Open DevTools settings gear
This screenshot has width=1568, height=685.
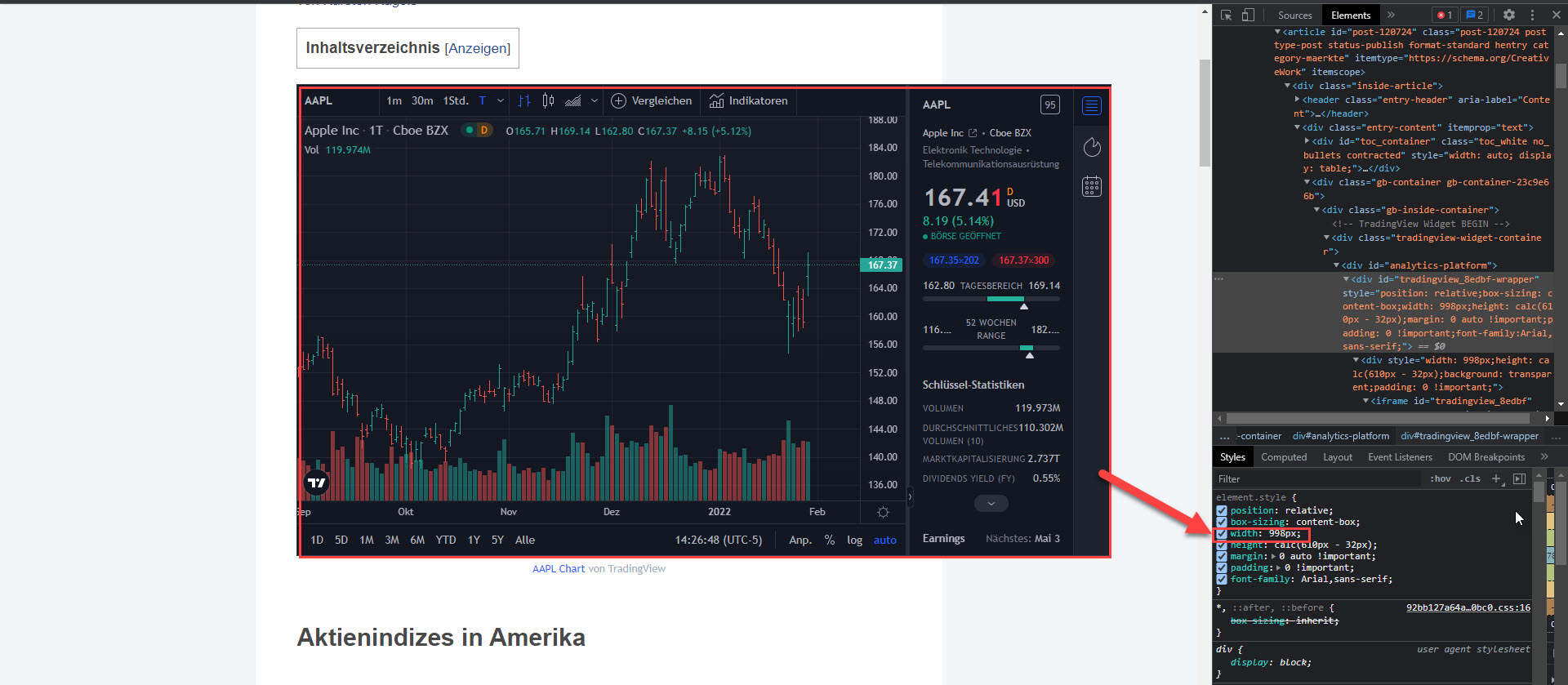[x=1509, y=15]
